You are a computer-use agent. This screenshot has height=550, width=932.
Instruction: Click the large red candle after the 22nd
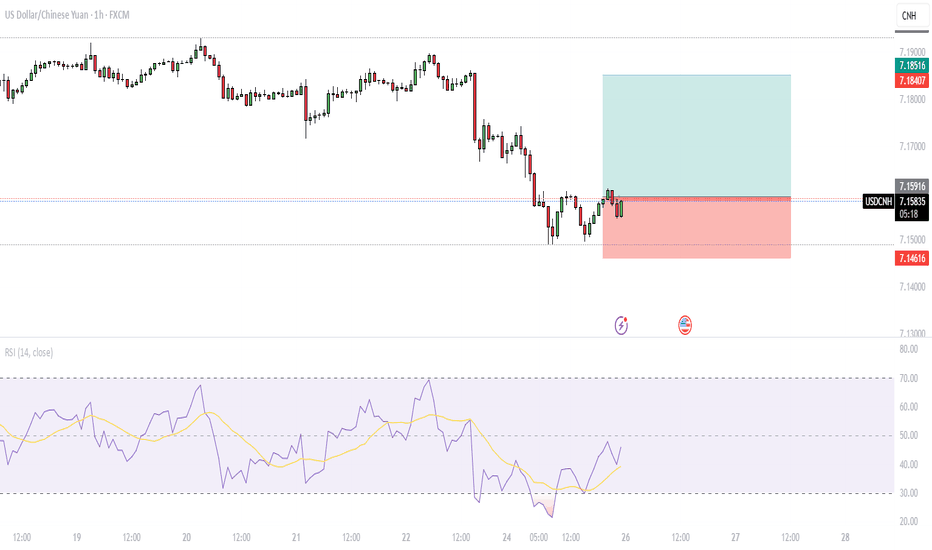pyautogui.click(x=474, y=107)
